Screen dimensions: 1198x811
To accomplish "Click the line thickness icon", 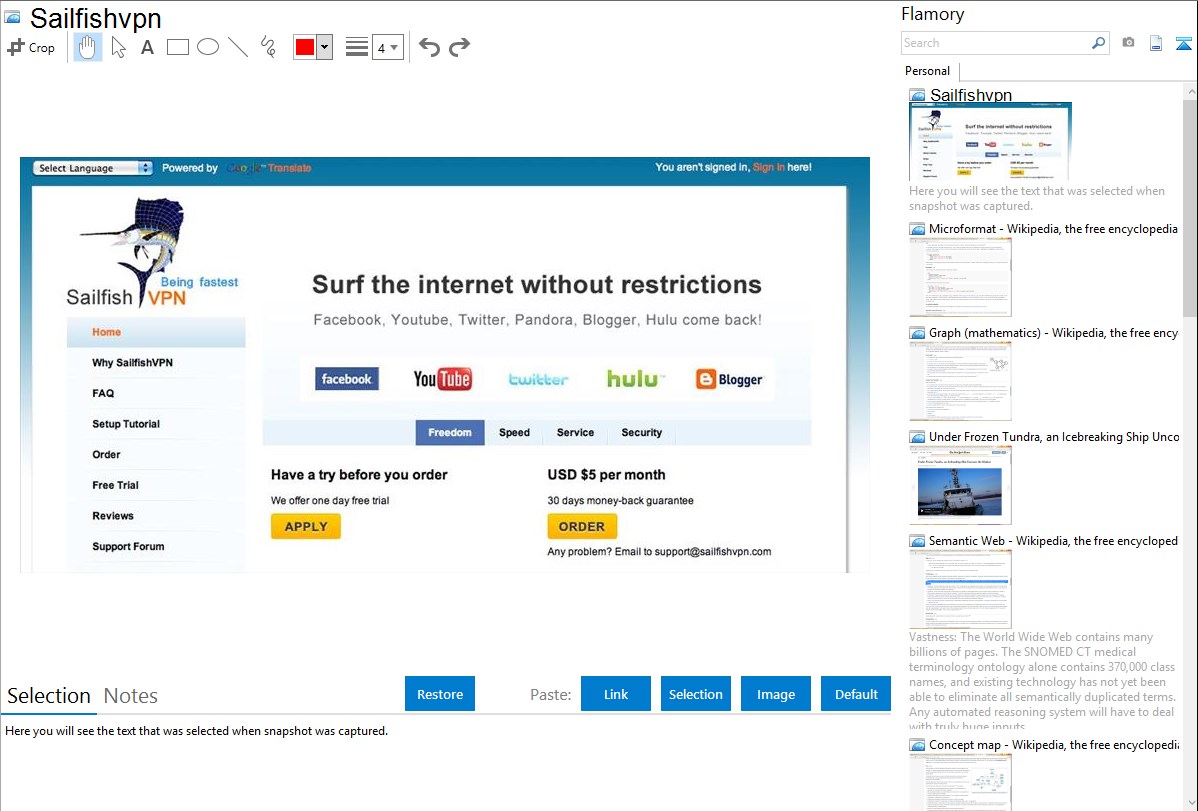I will pyautogui.click(x=357, y=47).
